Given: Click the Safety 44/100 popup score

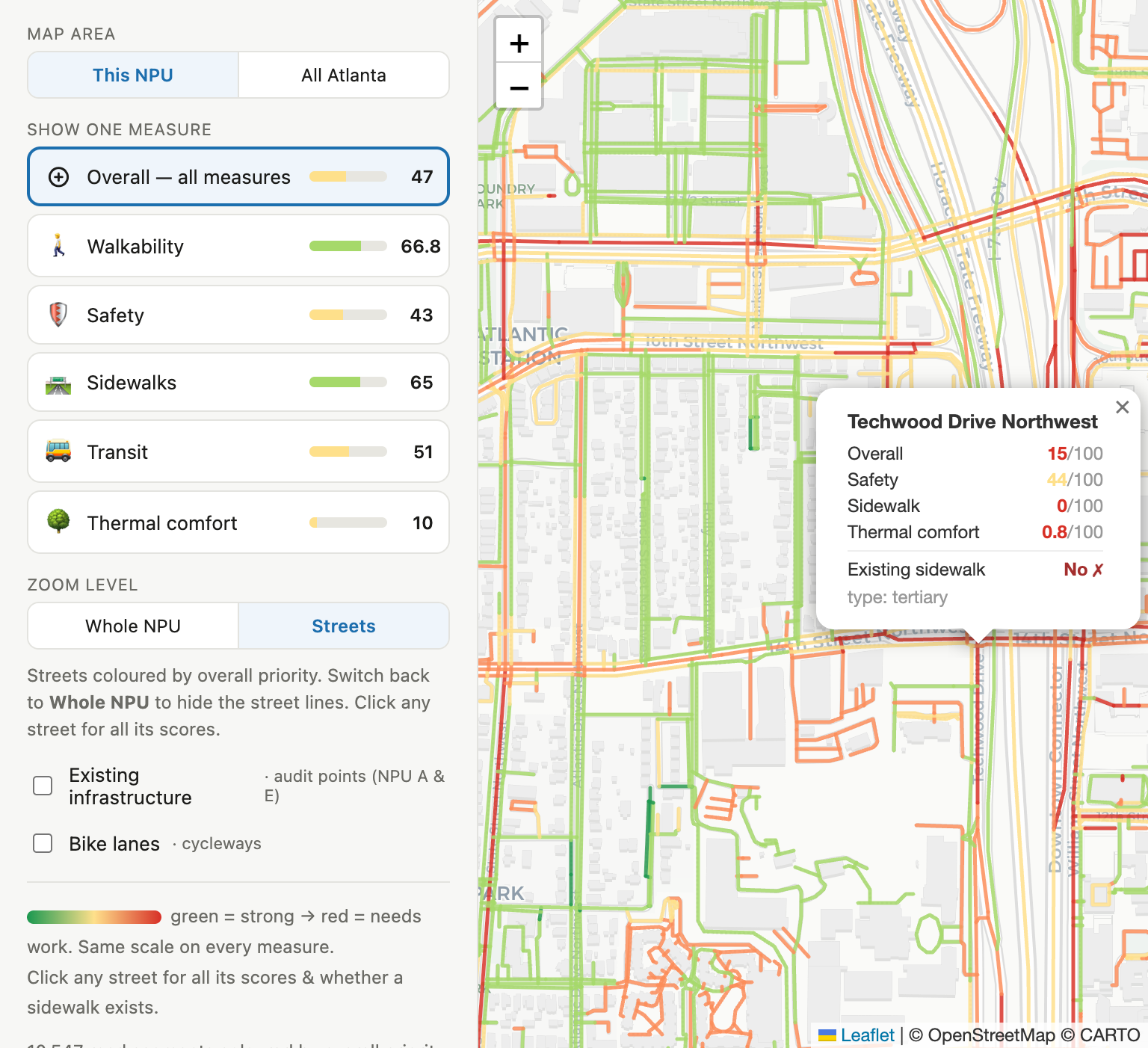Looking at the screenshot, I should pyautogui.click(x=1075, y=480).
